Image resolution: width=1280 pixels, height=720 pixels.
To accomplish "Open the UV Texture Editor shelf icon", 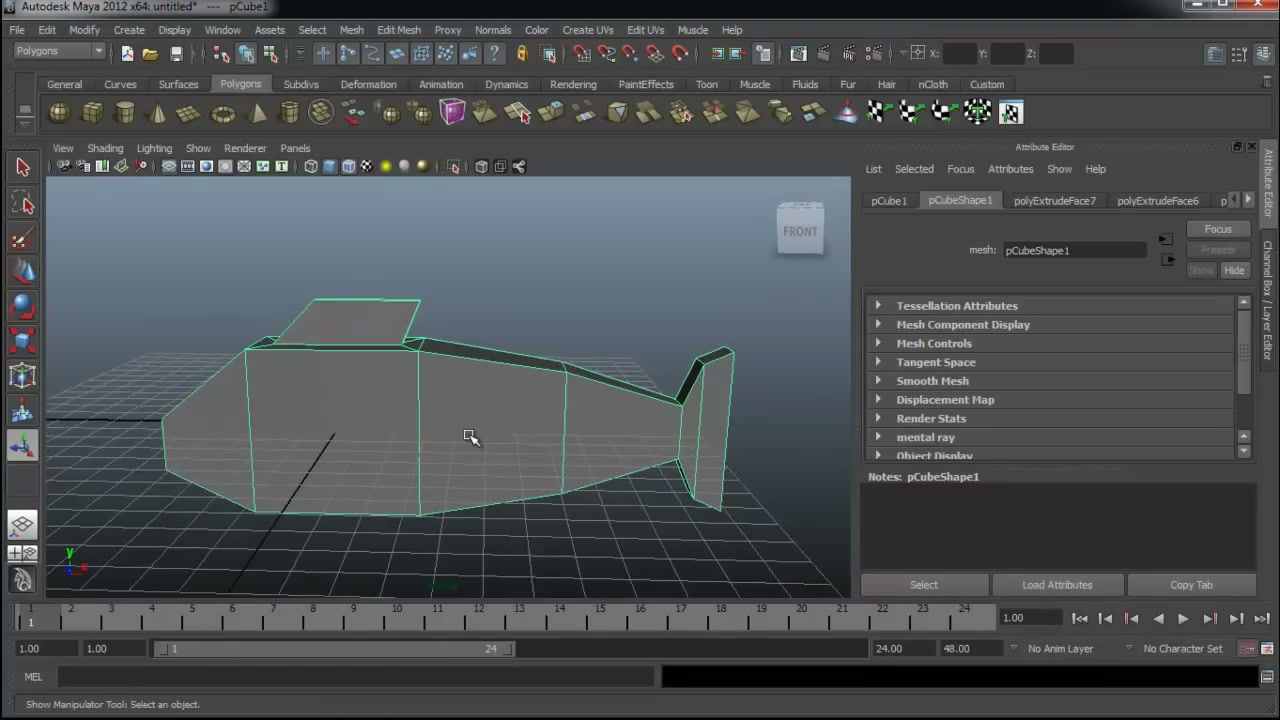I will click(x=1011, y=113).
